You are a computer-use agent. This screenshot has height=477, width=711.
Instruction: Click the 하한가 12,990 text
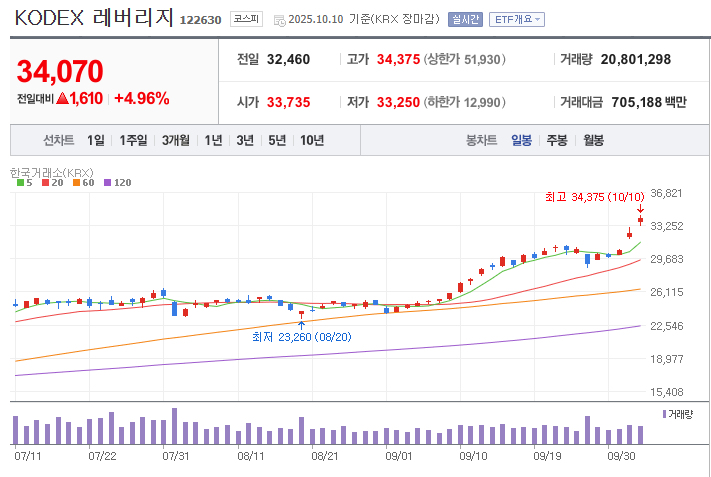[464, 102]
